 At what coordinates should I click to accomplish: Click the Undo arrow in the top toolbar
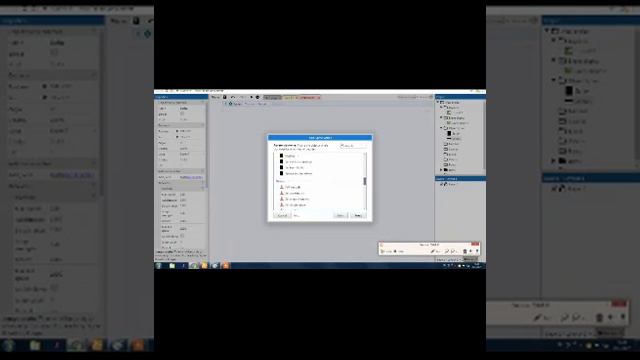pyautogui.click(x=233, y=97)
